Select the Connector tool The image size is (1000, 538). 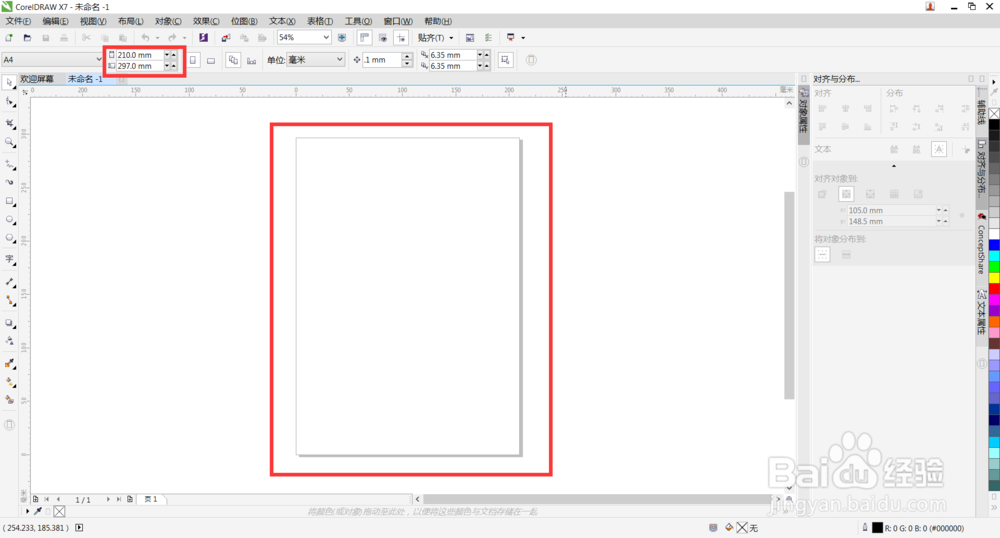10,300
